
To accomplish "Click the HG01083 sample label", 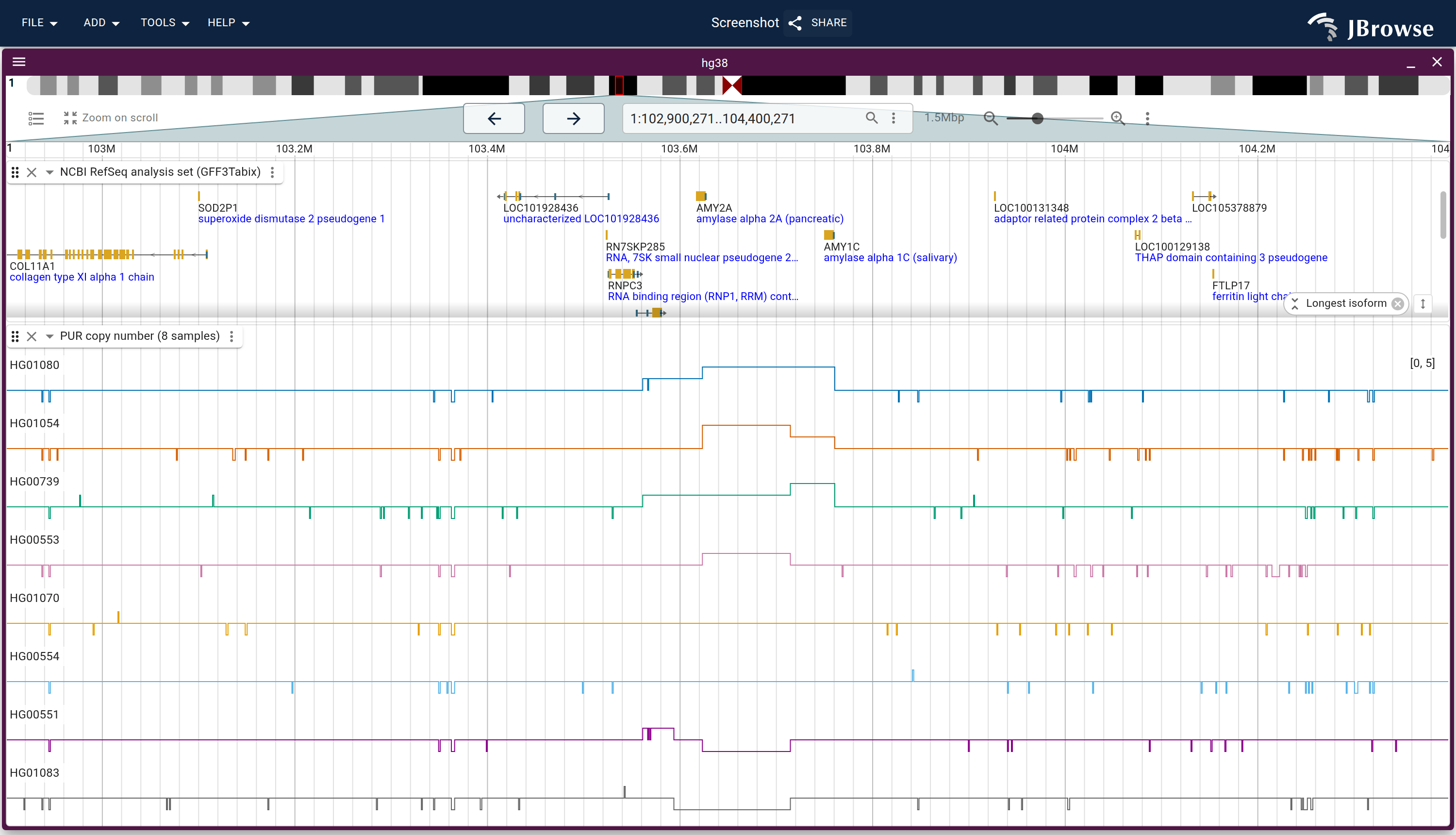I will 34,773.
